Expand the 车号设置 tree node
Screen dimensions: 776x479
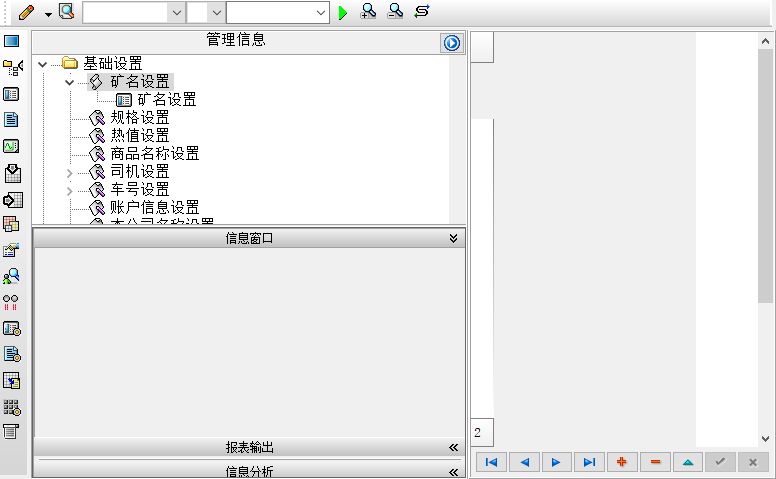(69, 191)
